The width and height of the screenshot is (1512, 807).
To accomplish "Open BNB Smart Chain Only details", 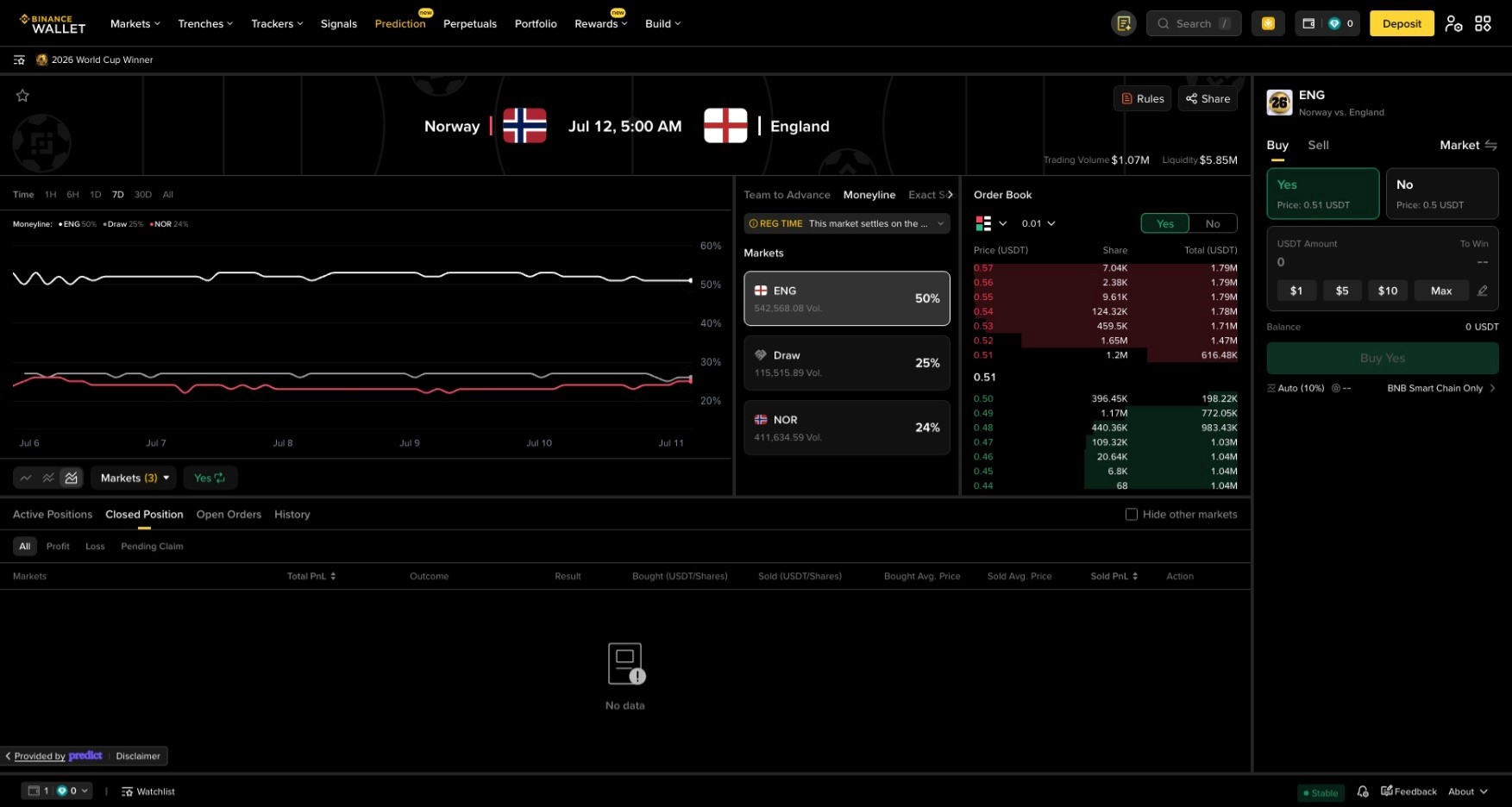I will click(1441, 388).
